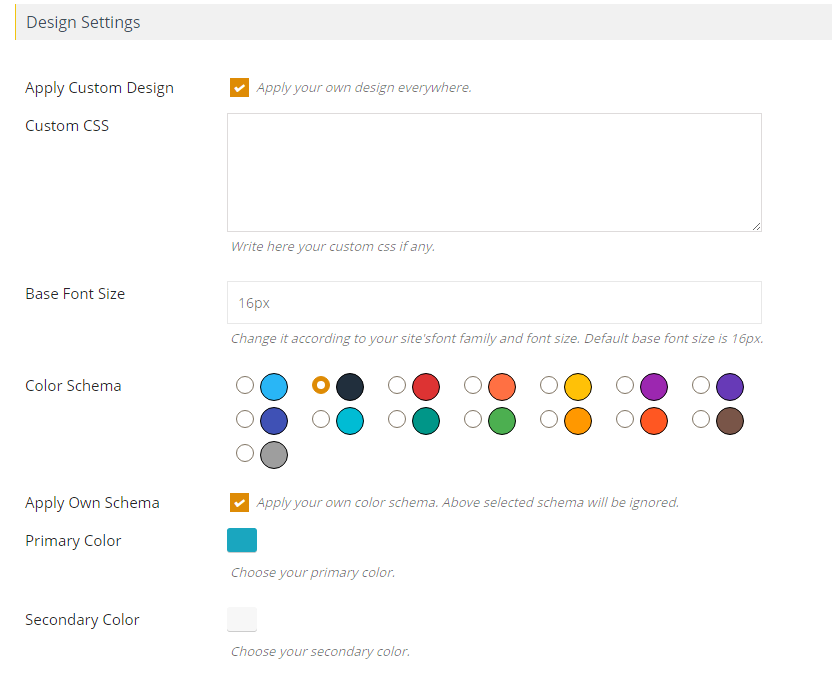The width and height of the screenshot is (832, 681).
Task: Toggle the Apply Custom Design checkbox
Action: click(239, 88)
